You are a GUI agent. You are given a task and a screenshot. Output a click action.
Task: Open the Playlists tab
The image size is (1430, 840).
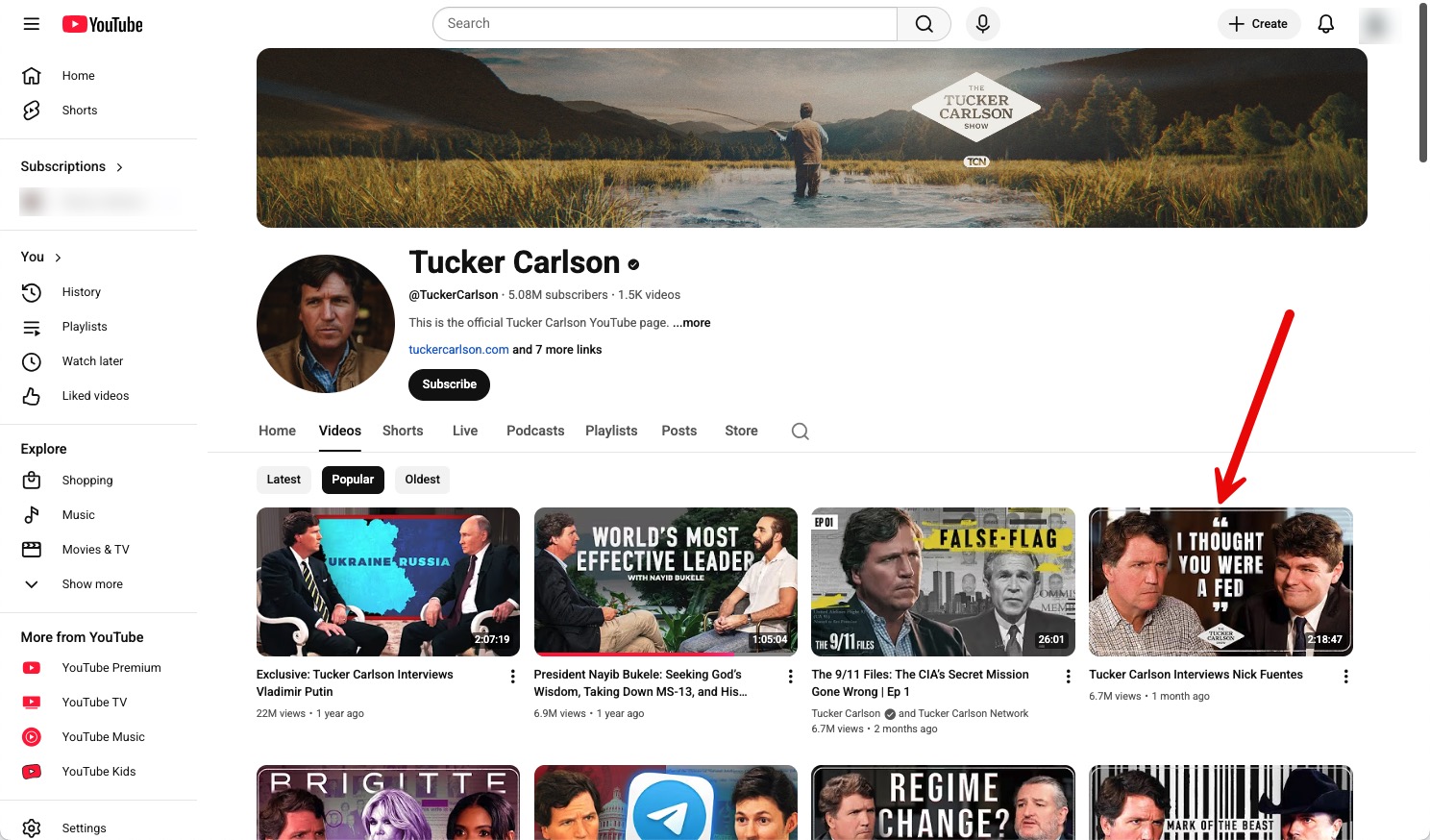point(611,431)
